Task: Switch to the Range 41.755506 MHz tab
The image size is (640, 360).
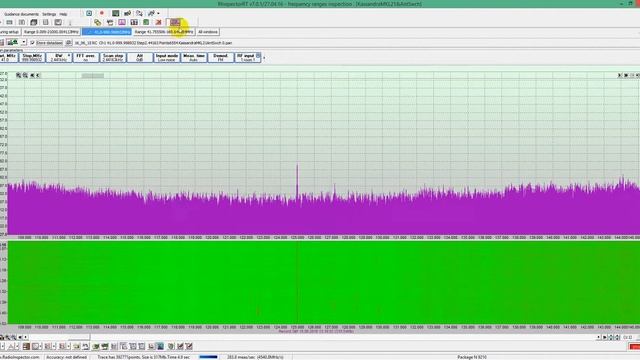Action: 164,32
